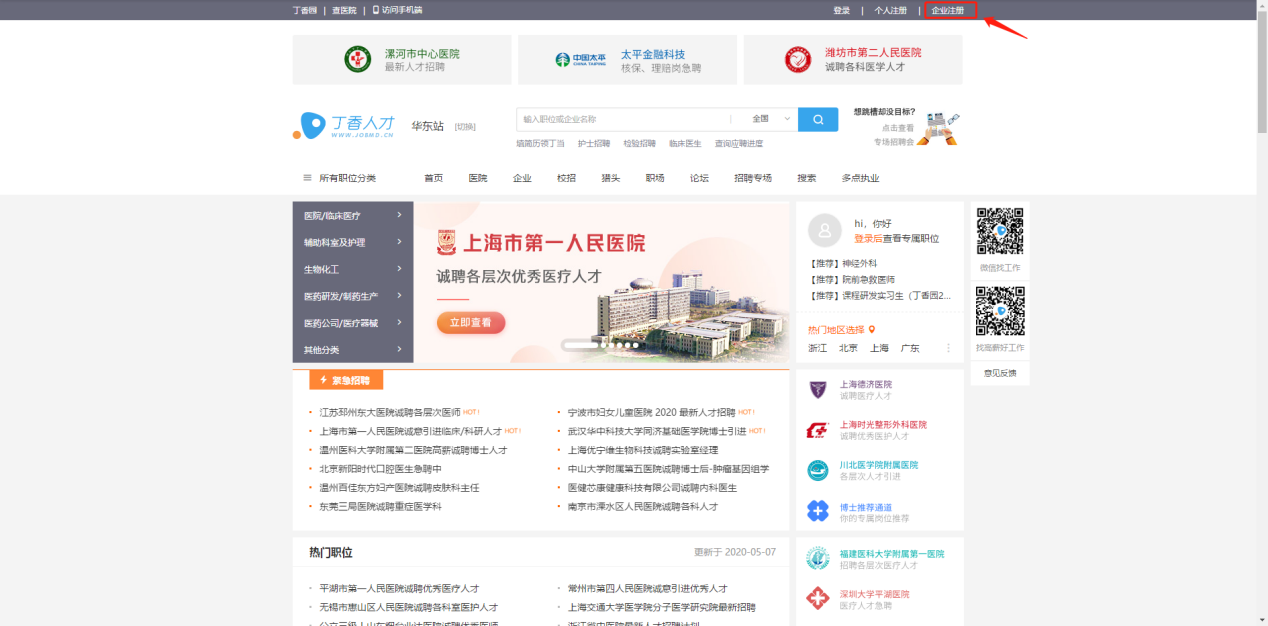This screenshot has height=626, width=1268.
Task: Open the 全国 region dropdown
Action: click(x=771, y=120)
